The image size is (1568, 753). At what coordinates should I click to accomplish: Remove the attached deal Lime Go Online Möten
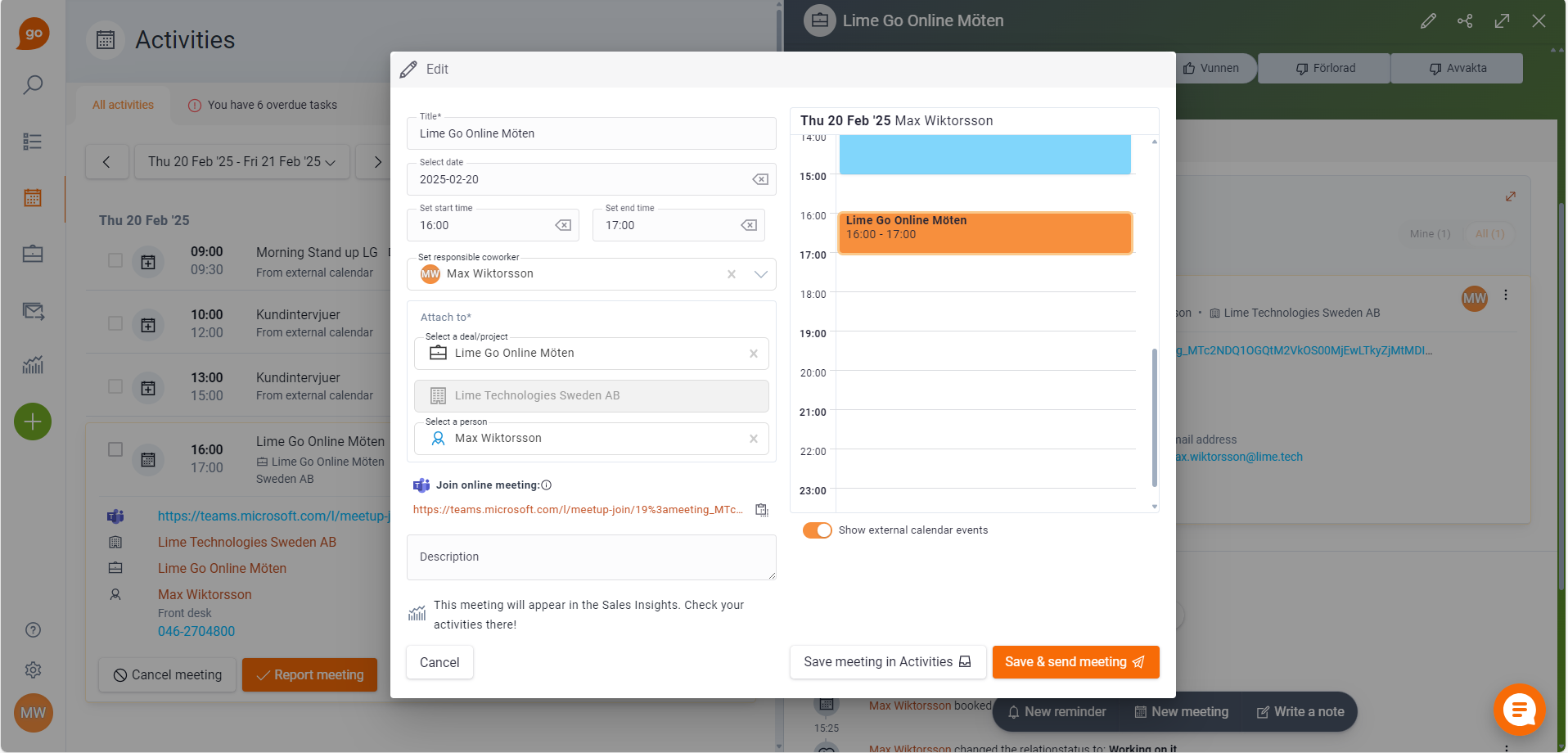tap(754, 354)
